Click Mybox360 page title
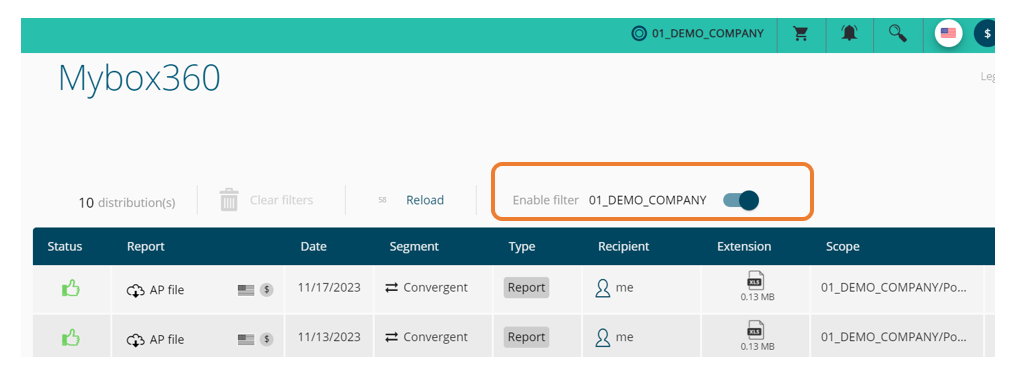This screenshot has width=1025, height=373. [139, 78]
